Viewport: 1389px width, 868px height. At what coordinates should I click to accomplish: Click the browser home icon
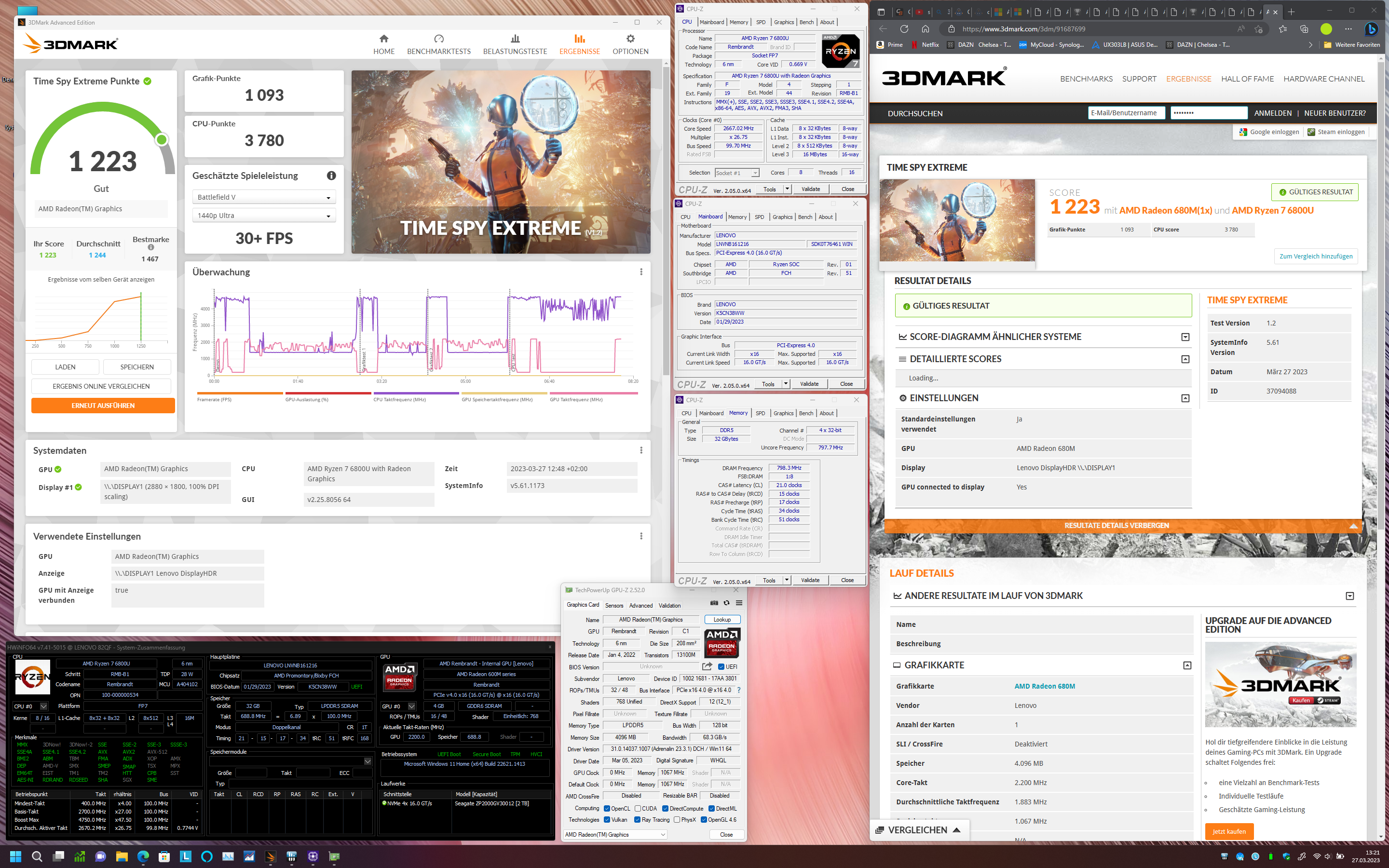pyautogui.click(x=925, y=29)
